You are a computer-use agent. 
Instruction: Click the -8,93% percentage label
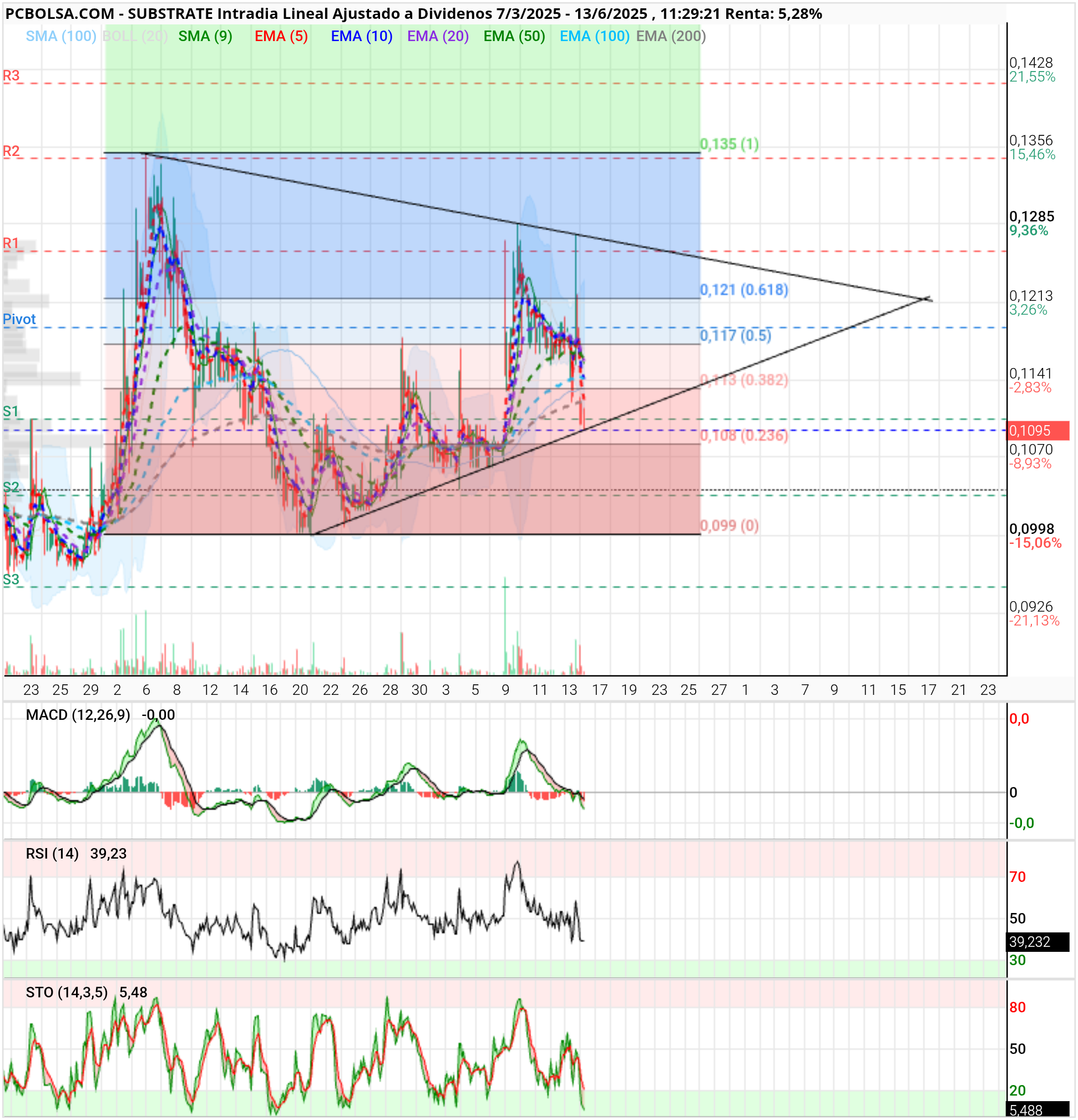click(1030, 463)
